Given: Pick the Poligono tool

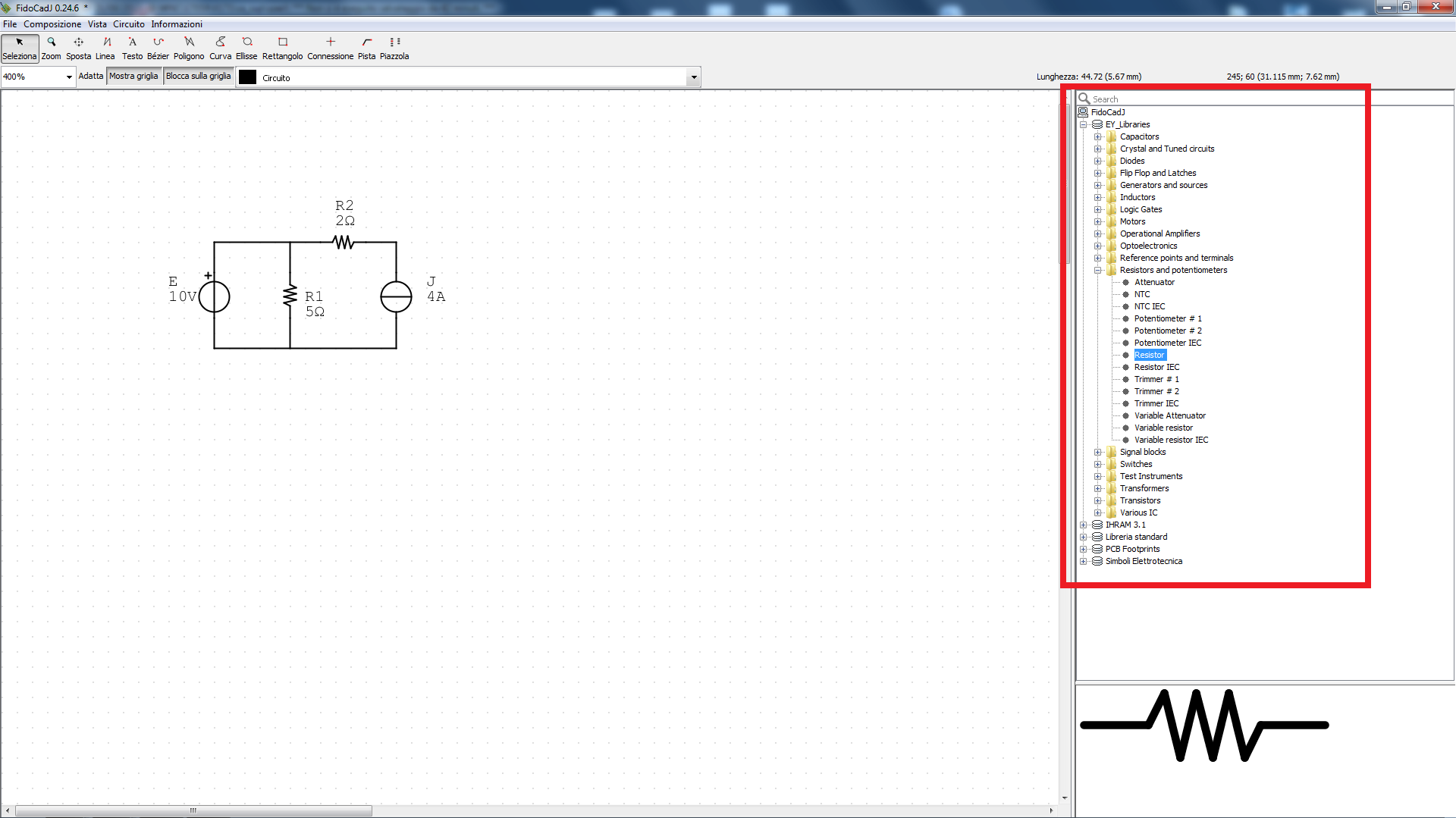Looking at the screenshot, I should click(189, 48).
